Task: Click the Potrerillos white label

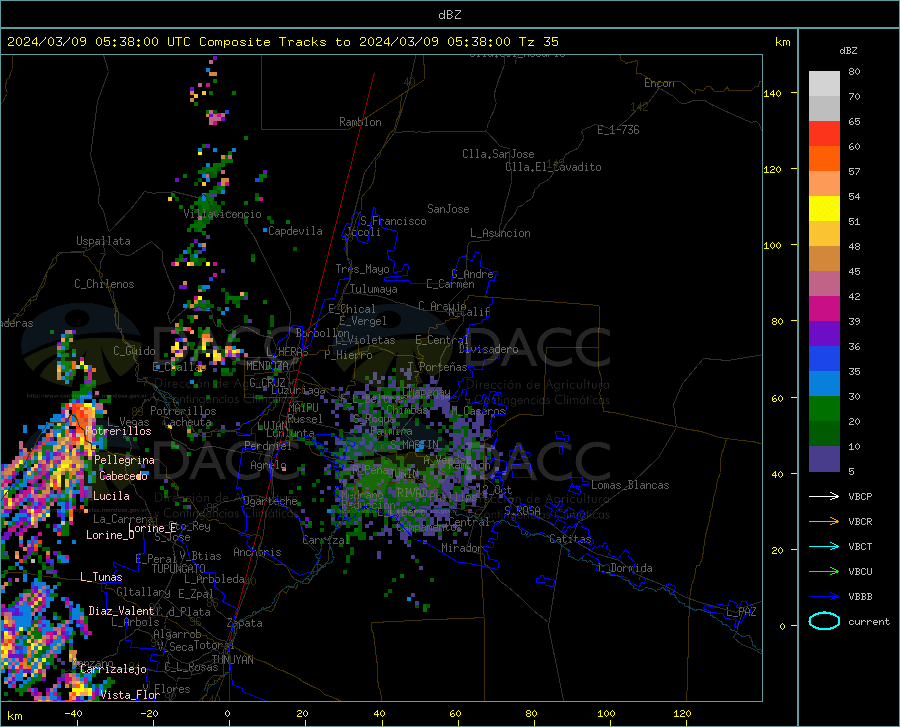Action: point(118,431)
